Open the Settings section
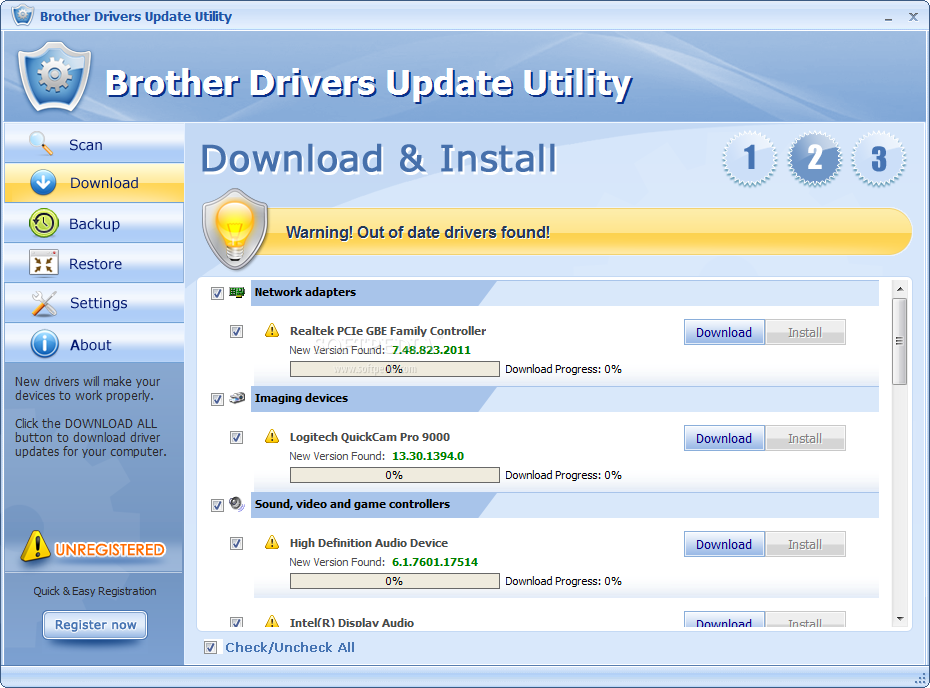This screenshot has height=688, width=930. (94, 303)
